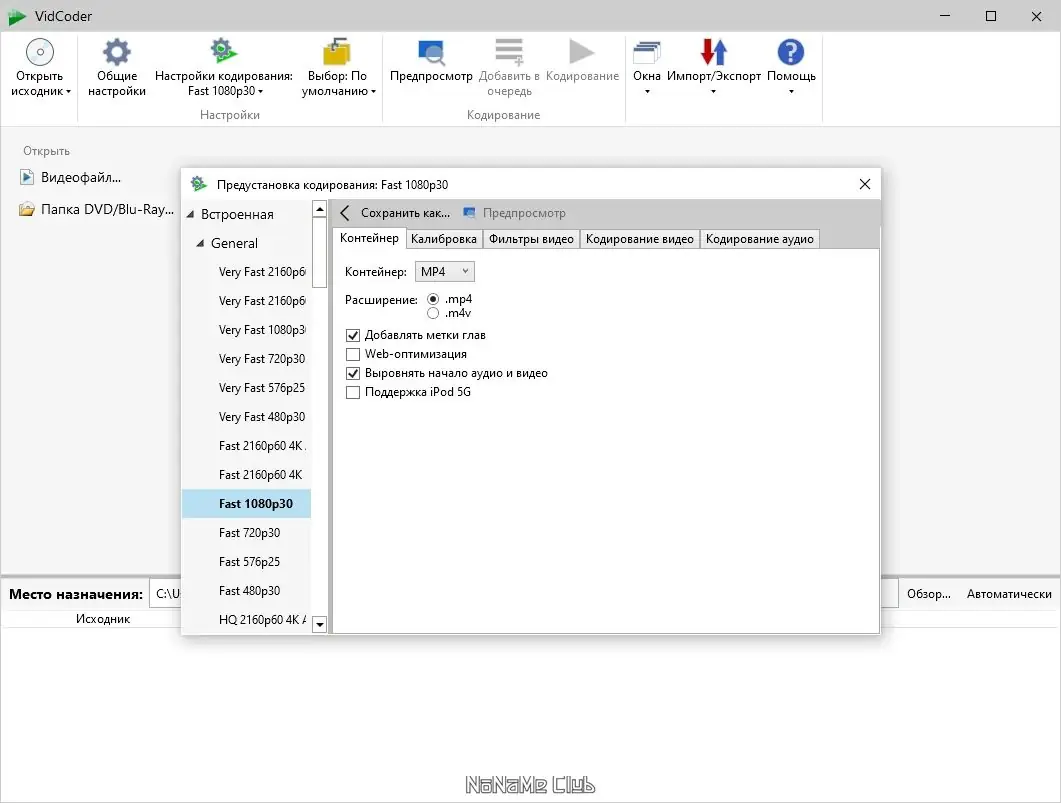Select the Fast 2160p60 4K preset without trailing dot
The width and height of the screenshot is (1061, 803).
[x=246, y=475]
